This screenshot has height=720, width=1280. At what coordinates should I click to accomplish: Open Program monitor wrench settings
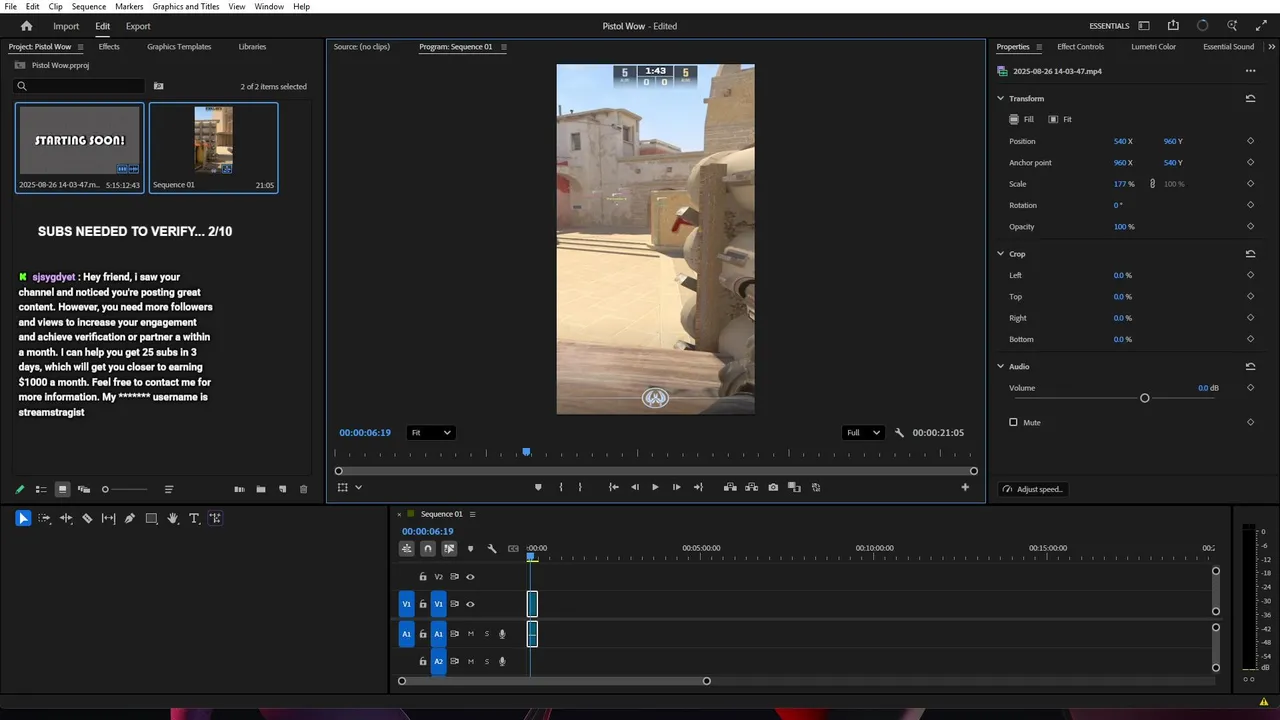coord(899,433)
